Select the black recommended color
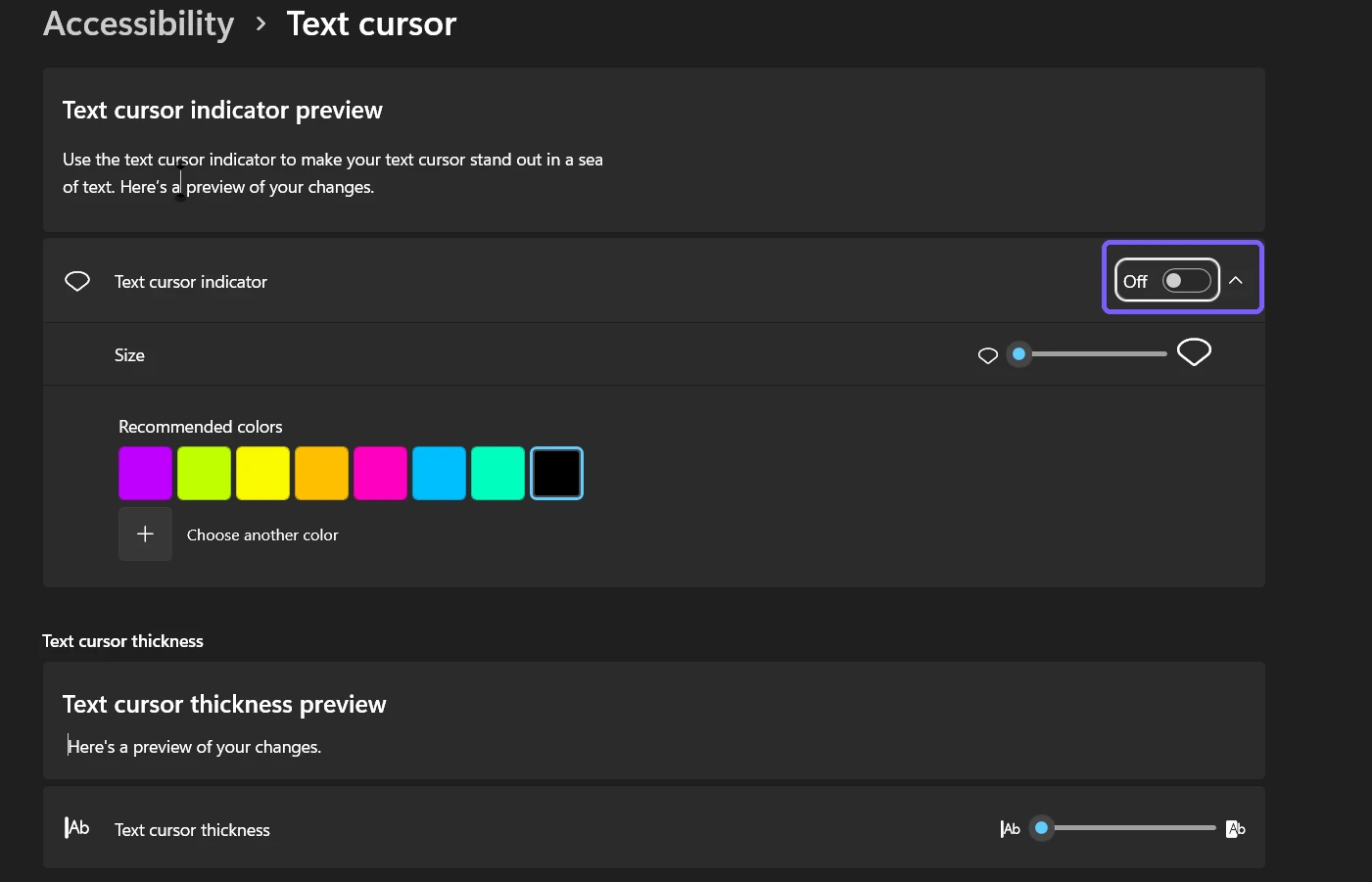The image size is (1372, 882). [556, 473]
